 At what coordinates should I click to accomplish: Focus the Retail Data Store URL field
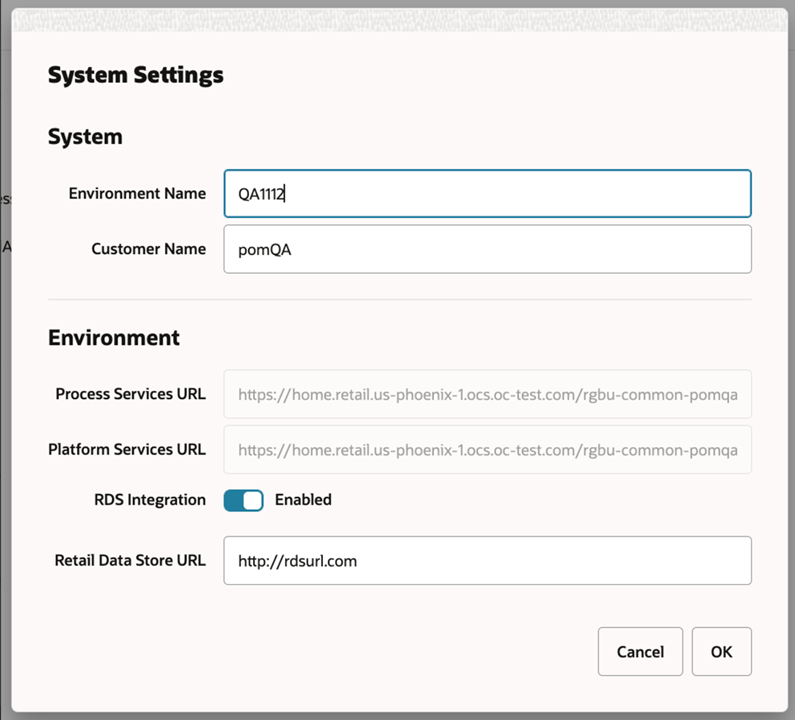coord(487,560)
